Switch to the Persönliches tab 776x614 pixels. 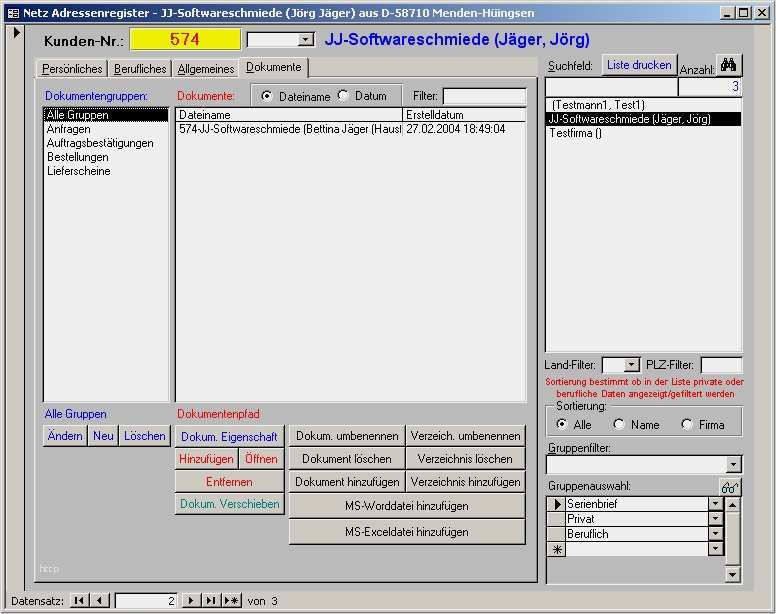point(72,69)
